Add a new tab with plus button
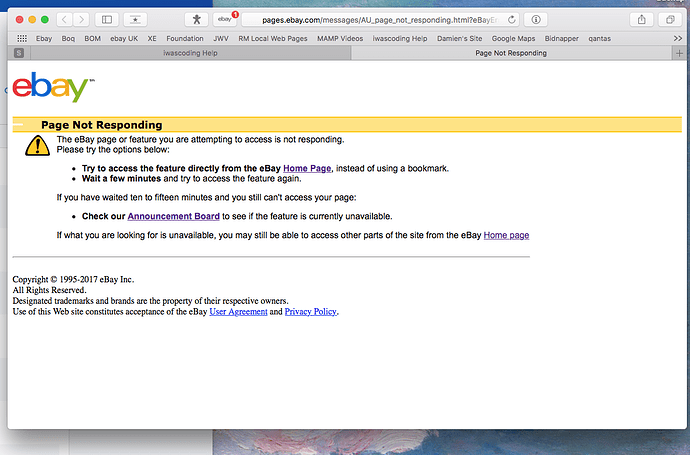 [x=679, y=53]
